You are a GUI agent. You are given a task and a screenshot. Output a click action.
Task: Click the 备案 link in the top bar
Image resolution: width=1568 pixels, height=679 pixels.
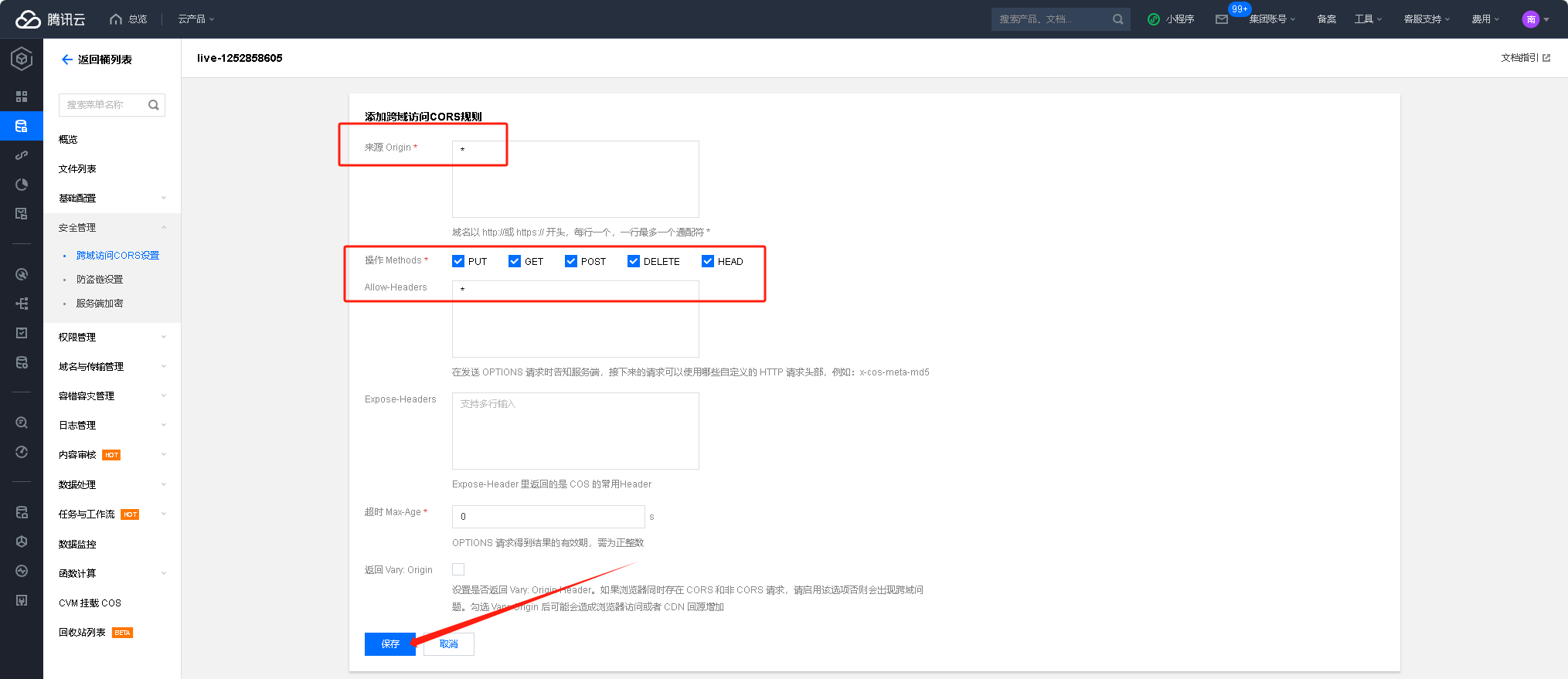click(1327, 19)
